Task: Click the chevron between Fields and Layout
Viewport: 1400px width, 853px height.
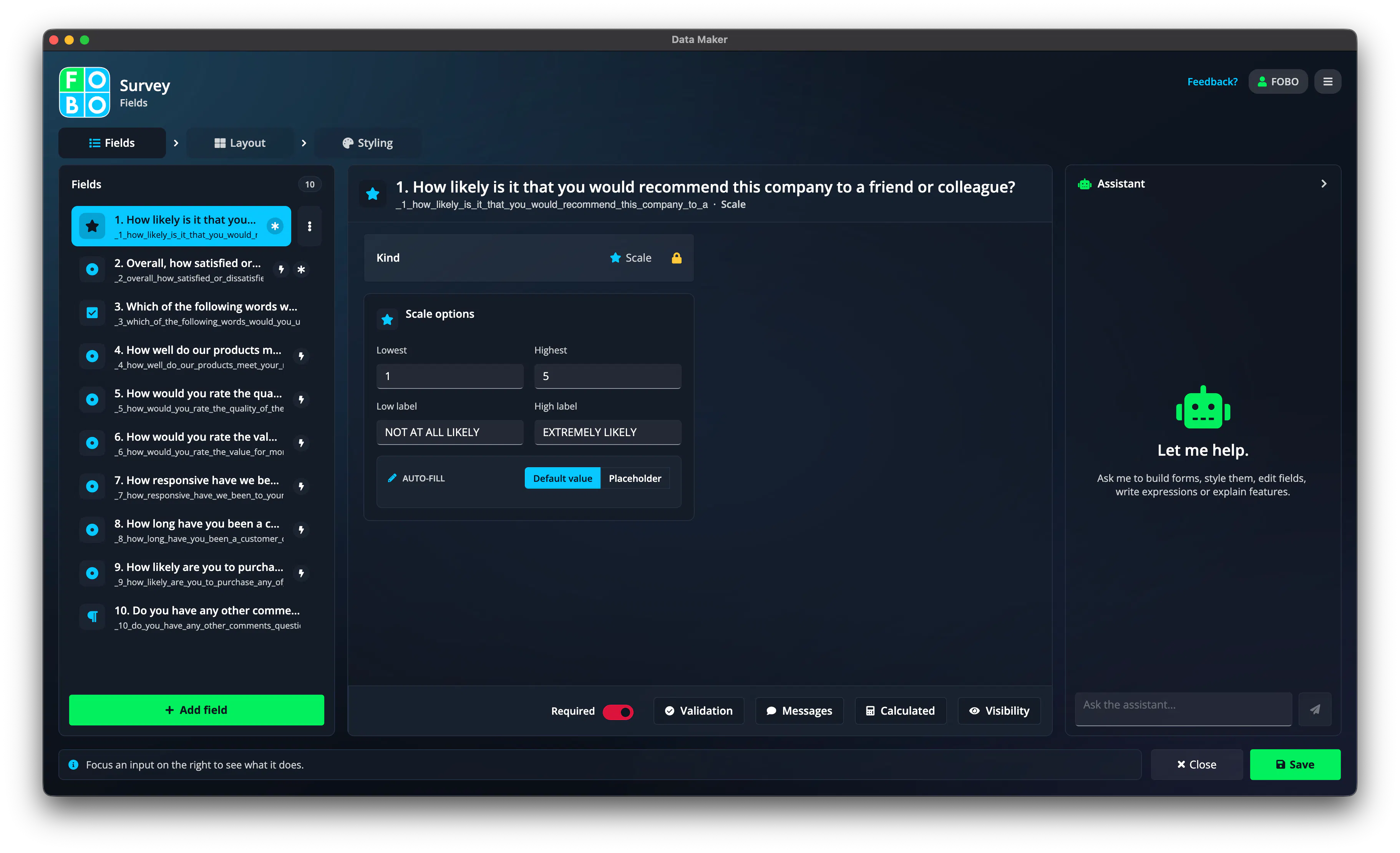Action: (x=176, y=143)
